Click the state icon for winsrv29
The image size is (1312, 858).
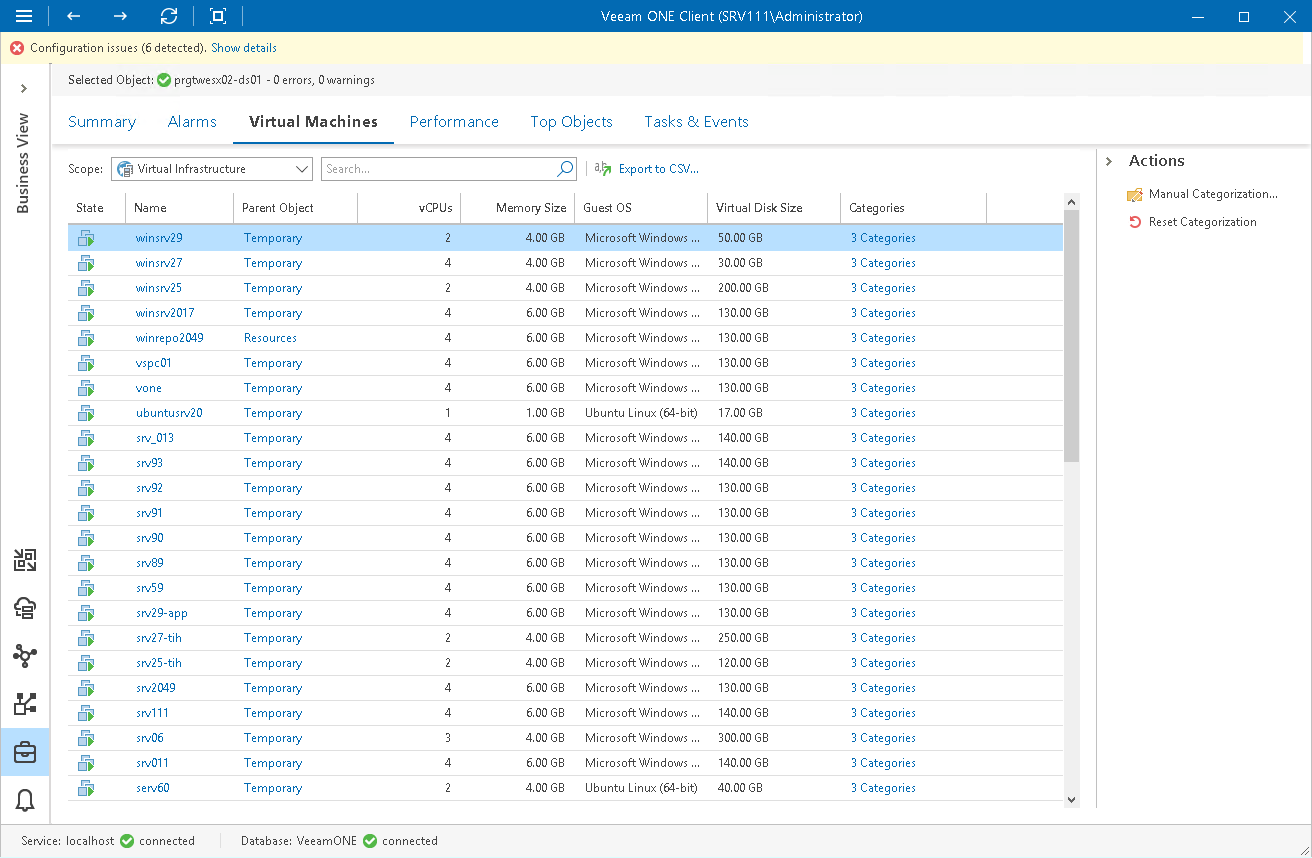pos(86,238)
